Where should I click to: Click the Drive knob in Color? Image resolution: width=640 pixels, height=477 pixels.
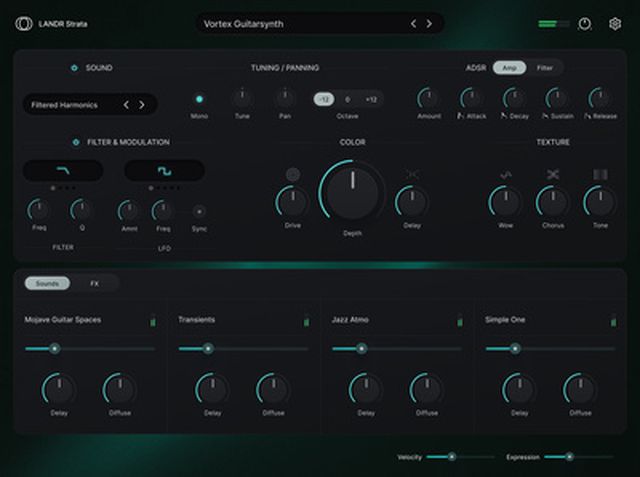click(293, 201)
